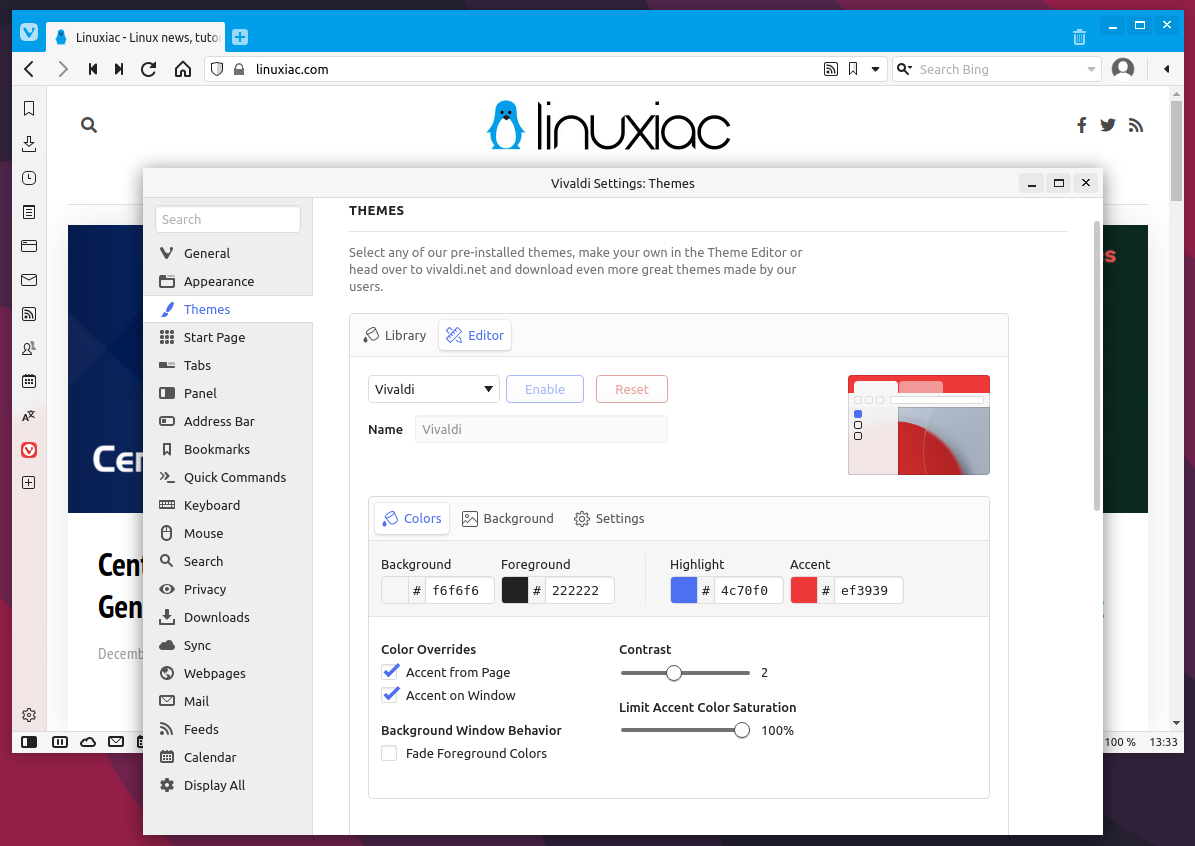The height and width of the screenshot is (846, 1195).
Task: Bookmark the current page
Action: tap(853, 69)
